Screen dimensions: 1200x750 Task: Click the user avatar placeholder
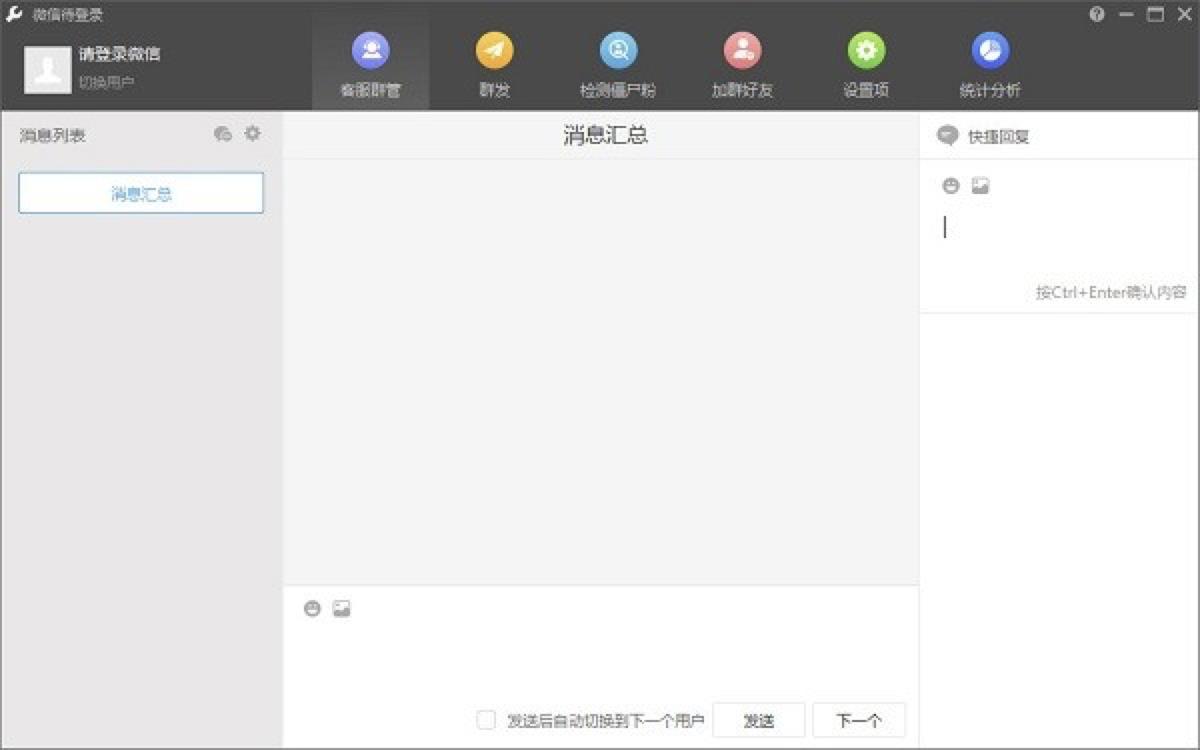pos(47,69)
